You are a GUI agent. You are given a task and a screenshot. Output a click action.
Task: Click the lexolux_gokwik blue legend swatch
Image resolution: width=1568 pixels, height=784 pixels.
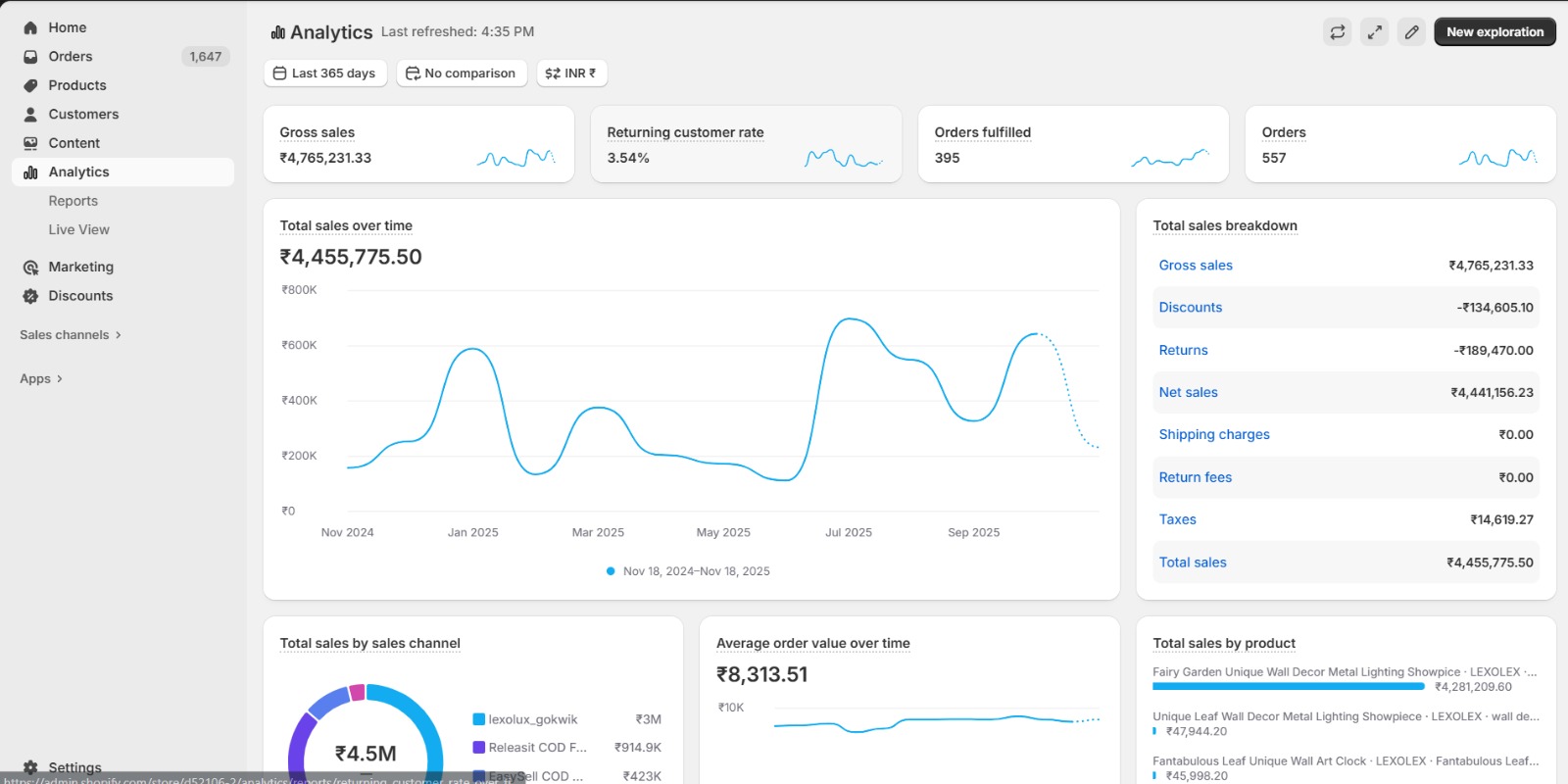click(x=479, y=719)
